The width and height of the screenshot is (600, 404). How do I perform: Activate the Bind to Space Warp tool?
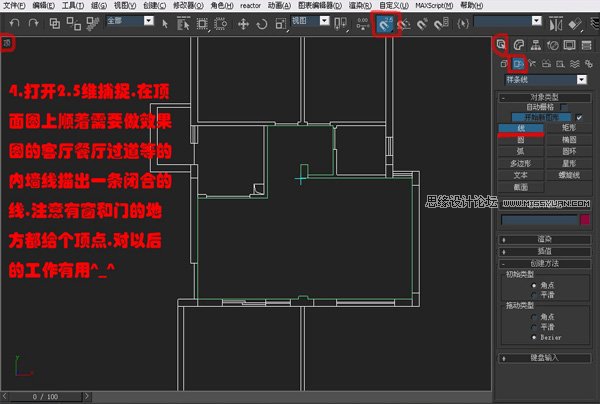(92, 24)
